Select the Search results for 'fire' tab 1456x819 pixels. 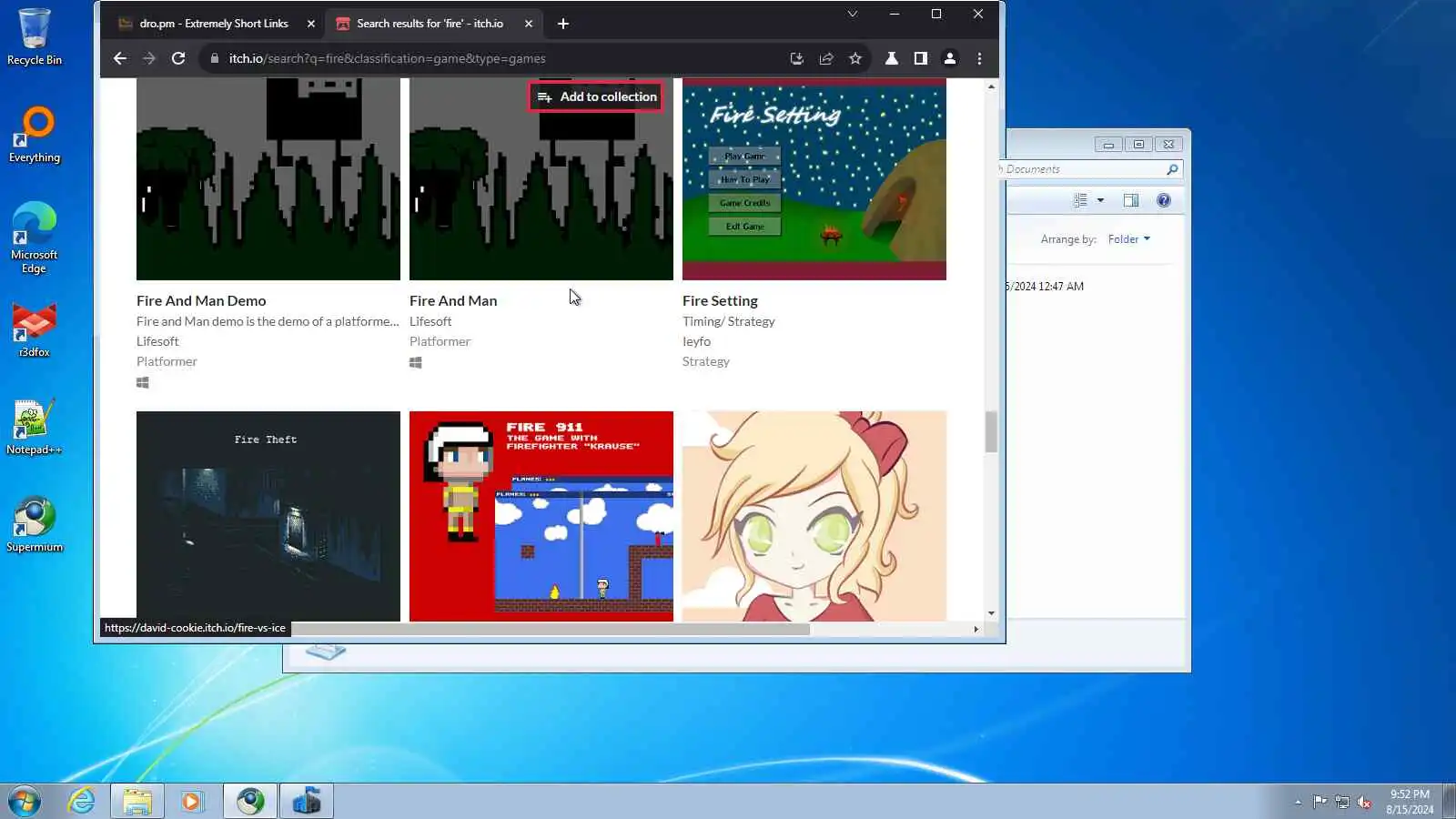434,24
